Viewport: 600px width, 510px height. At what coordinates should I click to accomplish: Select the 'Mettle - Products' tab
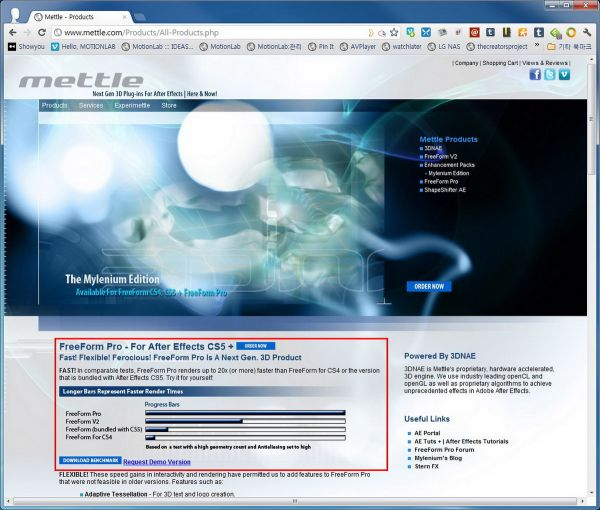coord(80,17)
